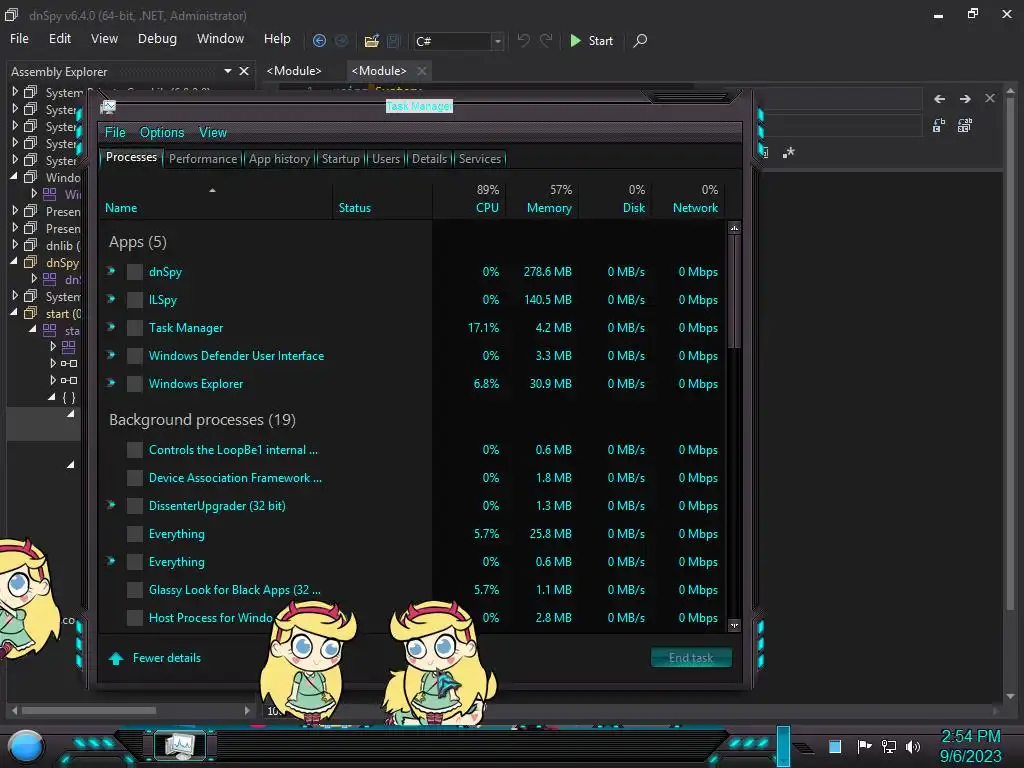Click the Glassy Look for Black Apps process icon
The width and height of the screenshot is (1024, 768).
tap(135, 590)
